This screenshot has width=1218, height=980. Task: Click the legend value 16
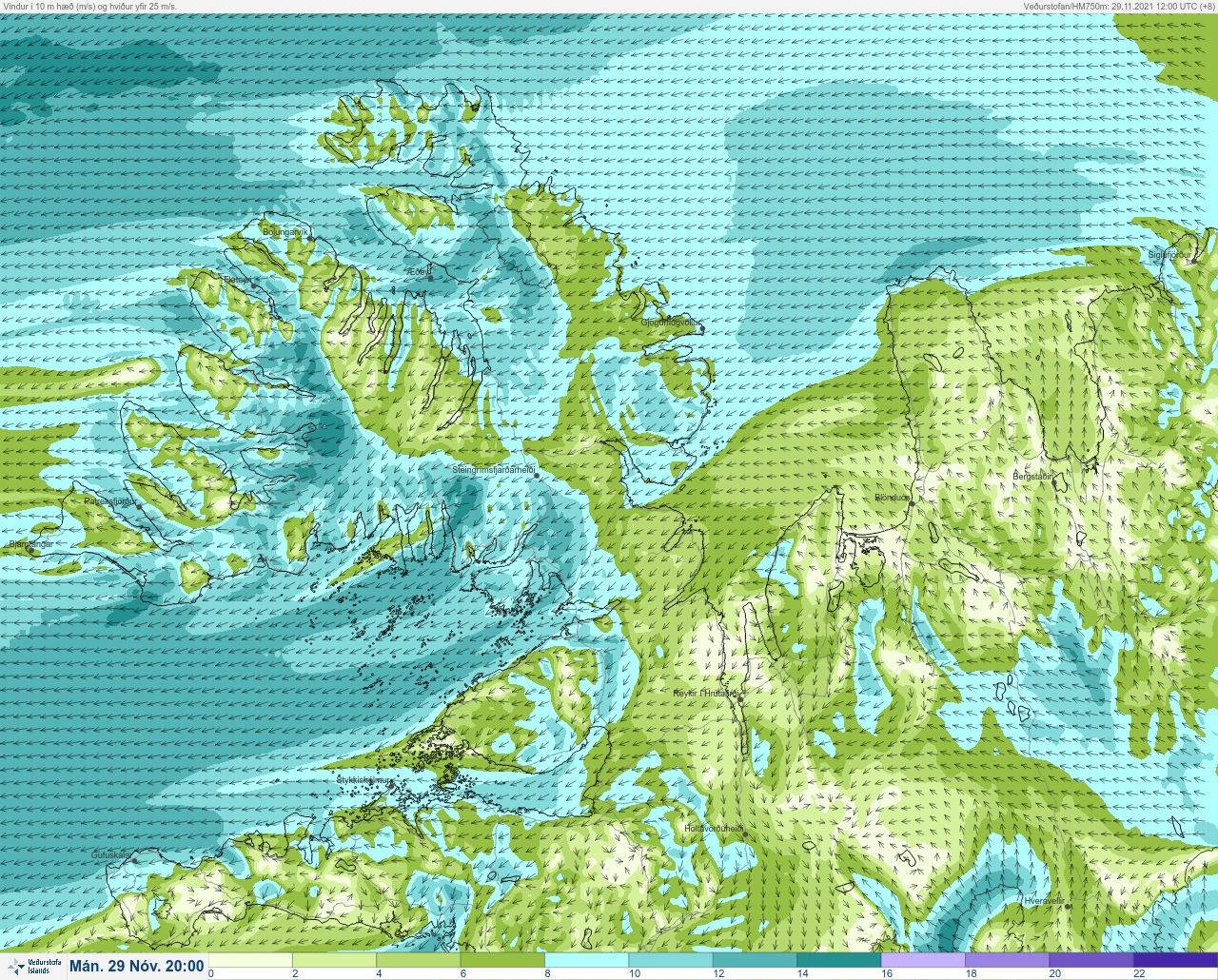click(886, 973)
